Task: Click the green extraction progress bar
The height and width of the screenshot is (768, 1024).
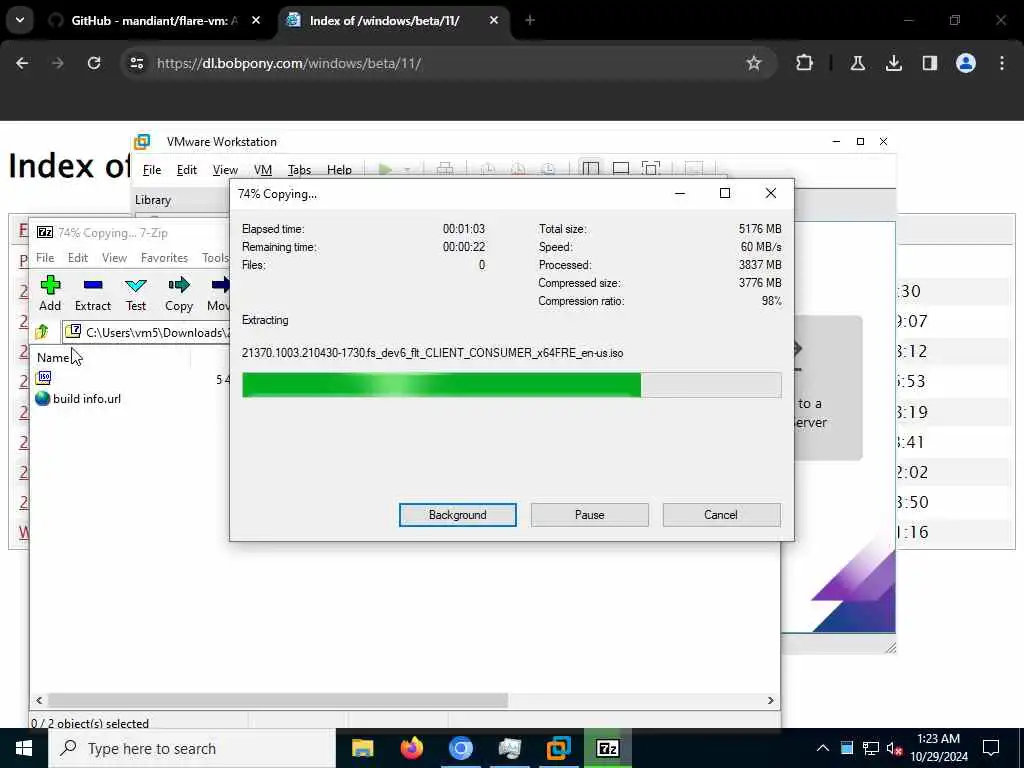Action: pyautogui.click(x=511, y=385)
